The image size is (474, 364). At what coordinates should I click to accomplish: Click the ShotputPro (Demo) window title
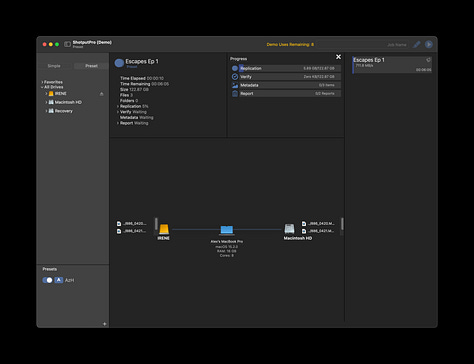point(92,42)
